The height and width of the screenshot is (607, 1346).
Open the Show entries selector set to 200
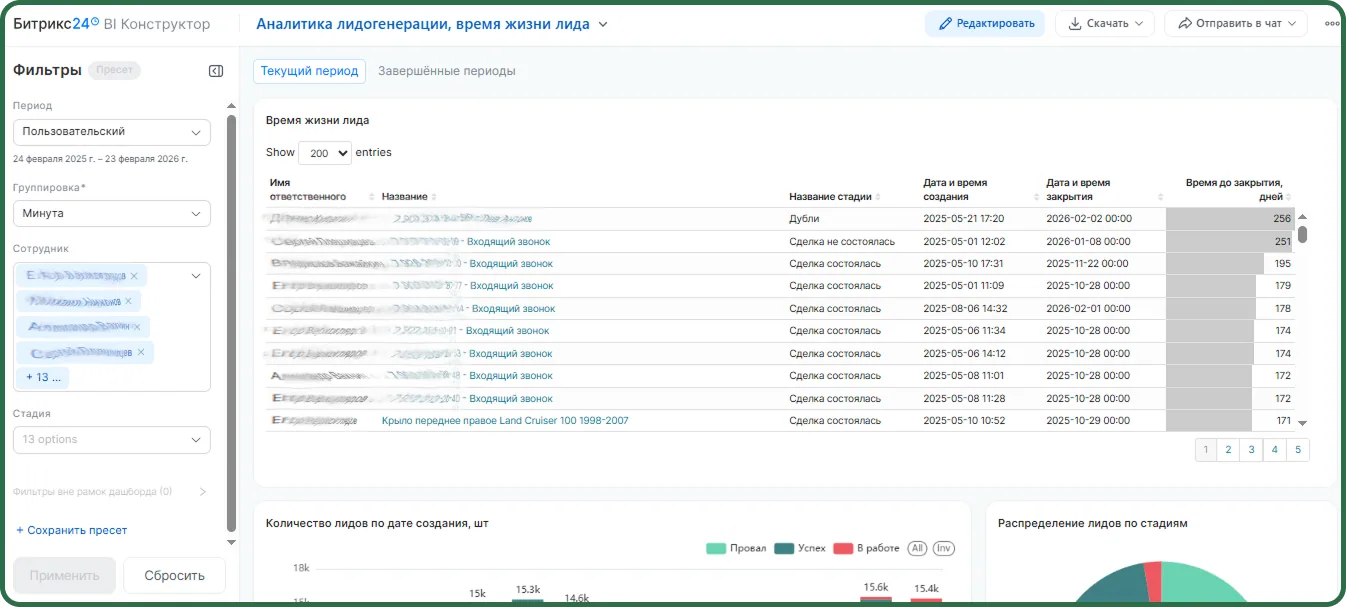coord(325,153)
